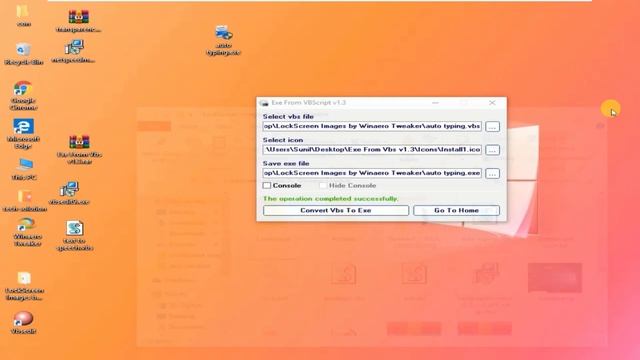Screen dimensions: 640x360
Task: Close the Exe From VBScript dialog
Action: coord(492,103)
